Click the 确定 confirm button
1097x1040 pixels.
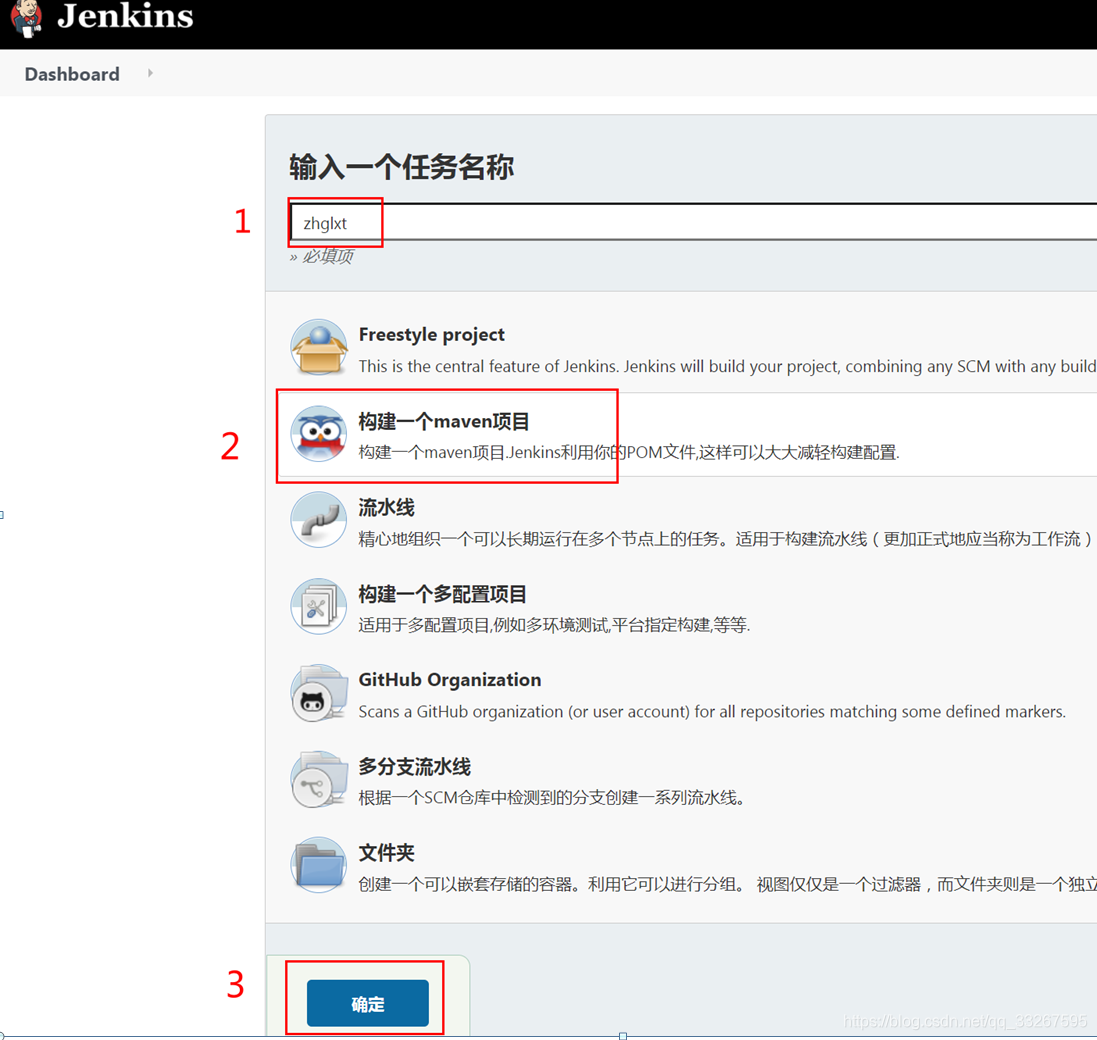(x=368, y=1003)
